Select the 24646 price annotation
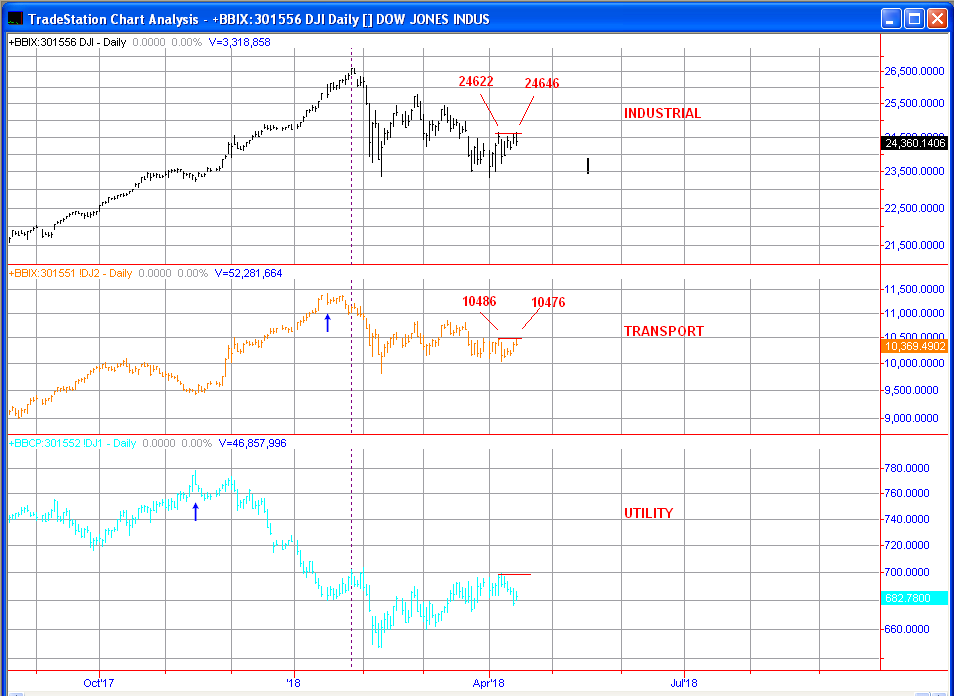Image resolution: width=954 pixels, height=696 pixels. [x=541, y=83]
